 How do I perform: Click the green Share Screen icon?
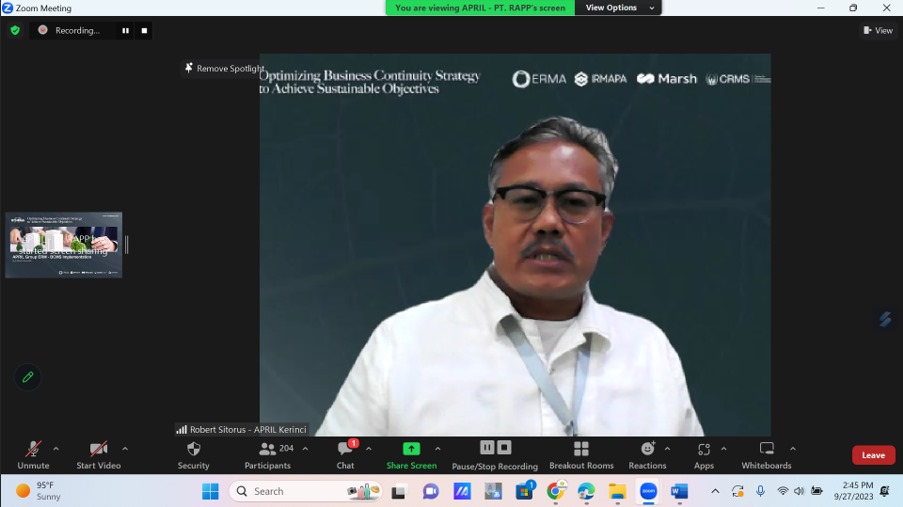coord(411,449)
